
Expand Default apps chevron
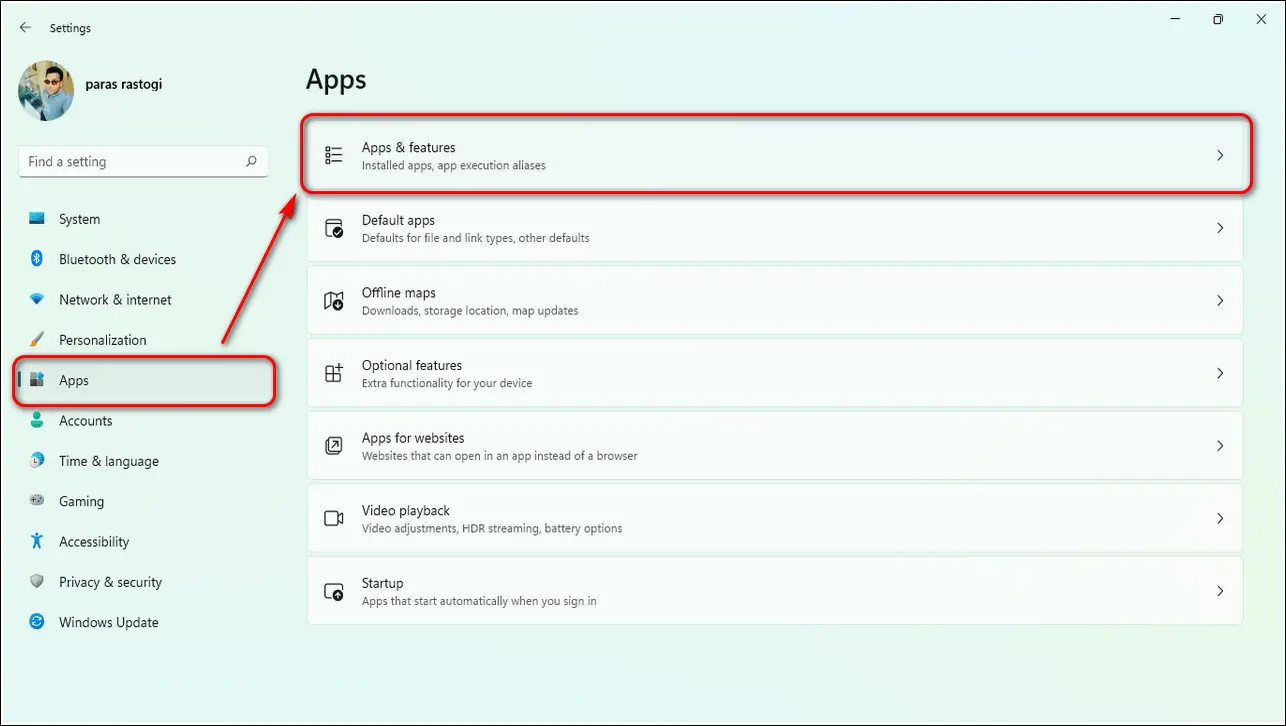pyautogui.click(x=1220, y=228)
